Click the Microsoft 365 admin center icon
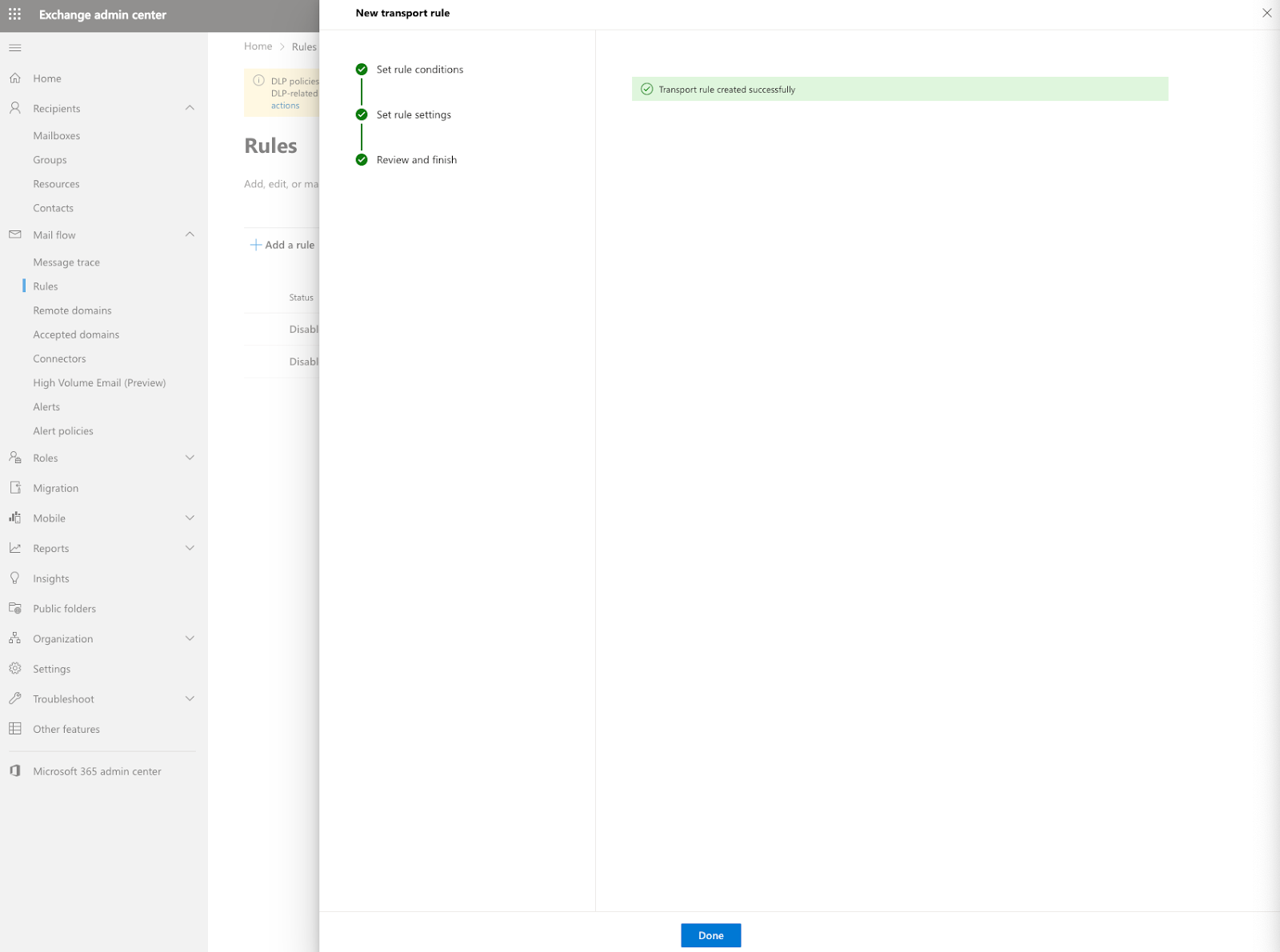Screen dimensions: 1280x952 click(x=14, y=771)
